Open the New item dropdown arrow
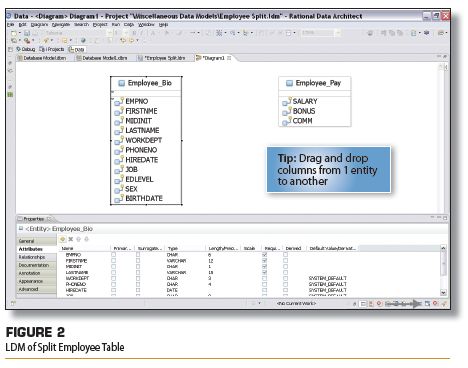The height and width of the screenshot is (368, 468). [x=19, y=33]
